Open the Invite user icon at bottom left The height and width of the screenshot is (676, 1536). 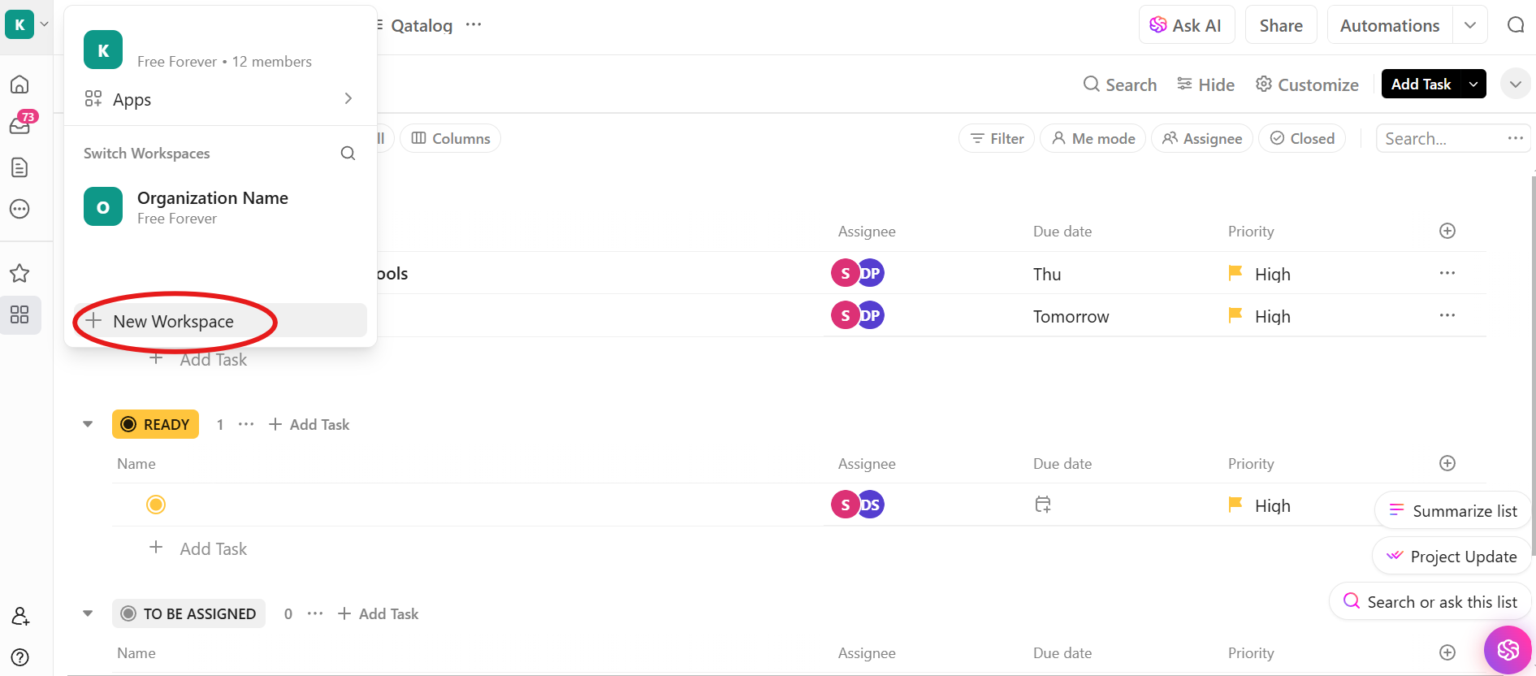tap(20, 616)
